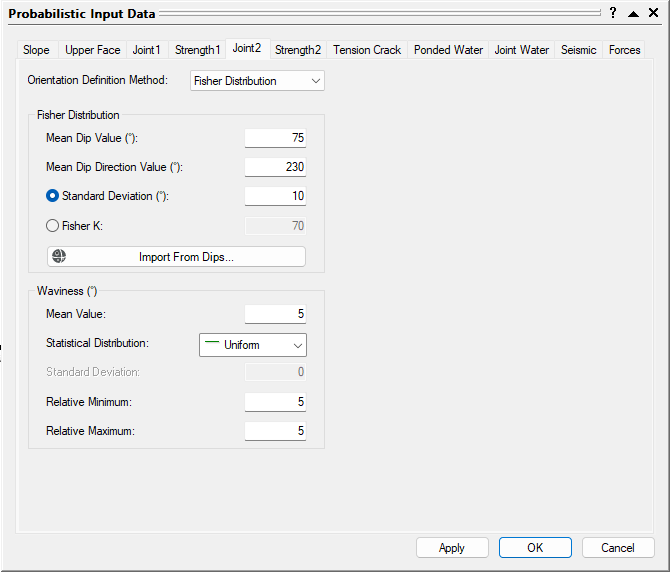Viewport: 670px width, 572px height.
Task: Click the Mean Dip Value field
Action: coord(275,138)
